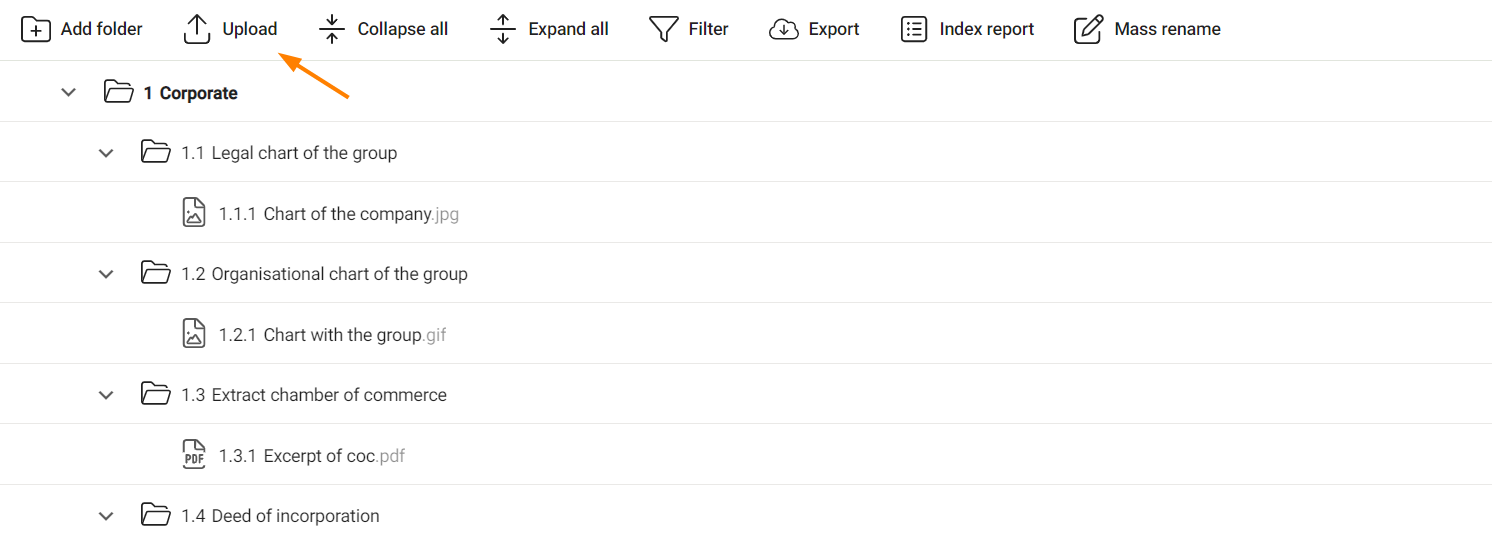Viewport: 1492px width, 544px height.
Task: Open the Filter funnel icon
Action: click(663, 30)
